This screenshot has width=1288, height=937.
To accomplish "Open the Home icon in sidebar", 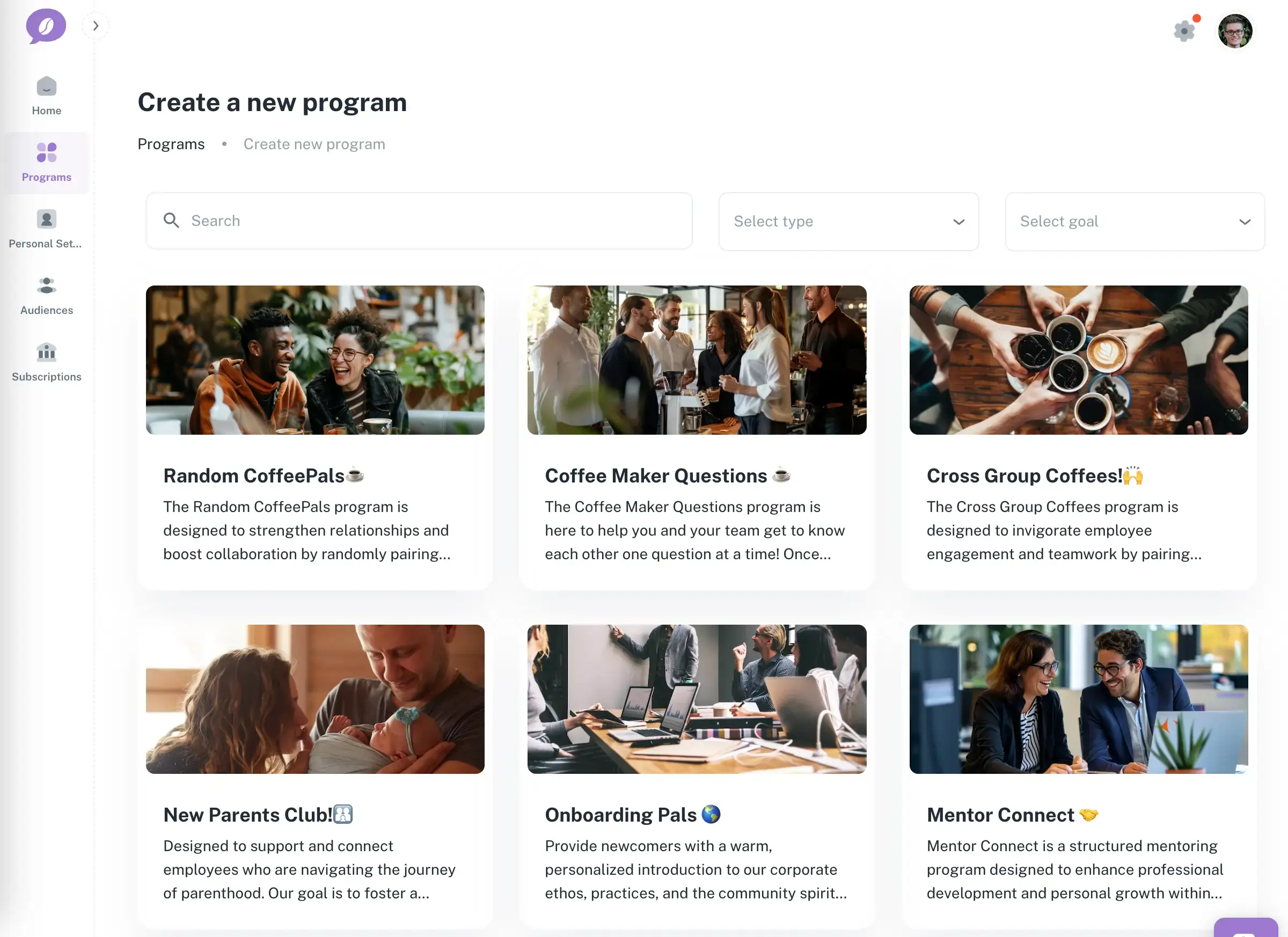I will (x=47, y=86).
